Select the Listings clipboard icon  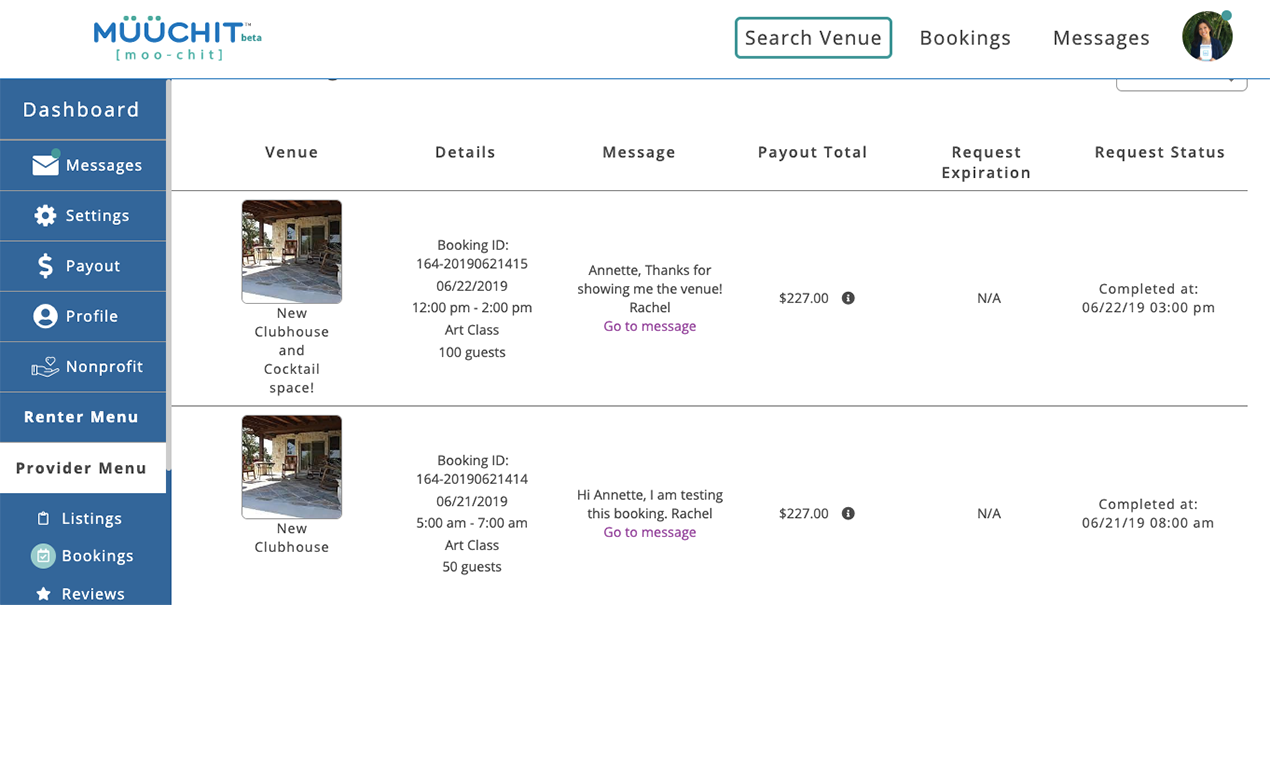43,518
